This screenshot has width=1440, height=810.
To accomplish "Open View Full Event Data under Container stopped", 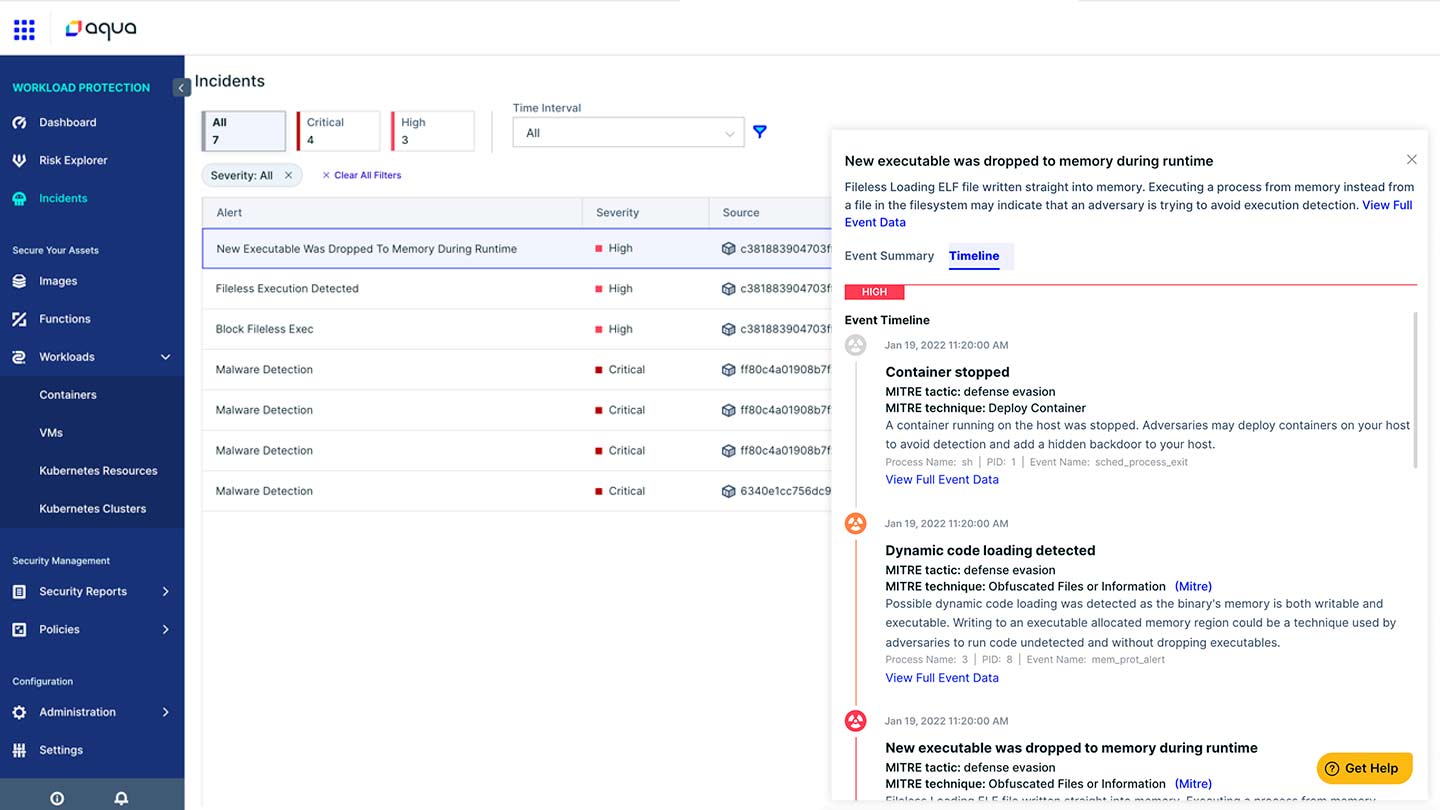I will 942,480.
